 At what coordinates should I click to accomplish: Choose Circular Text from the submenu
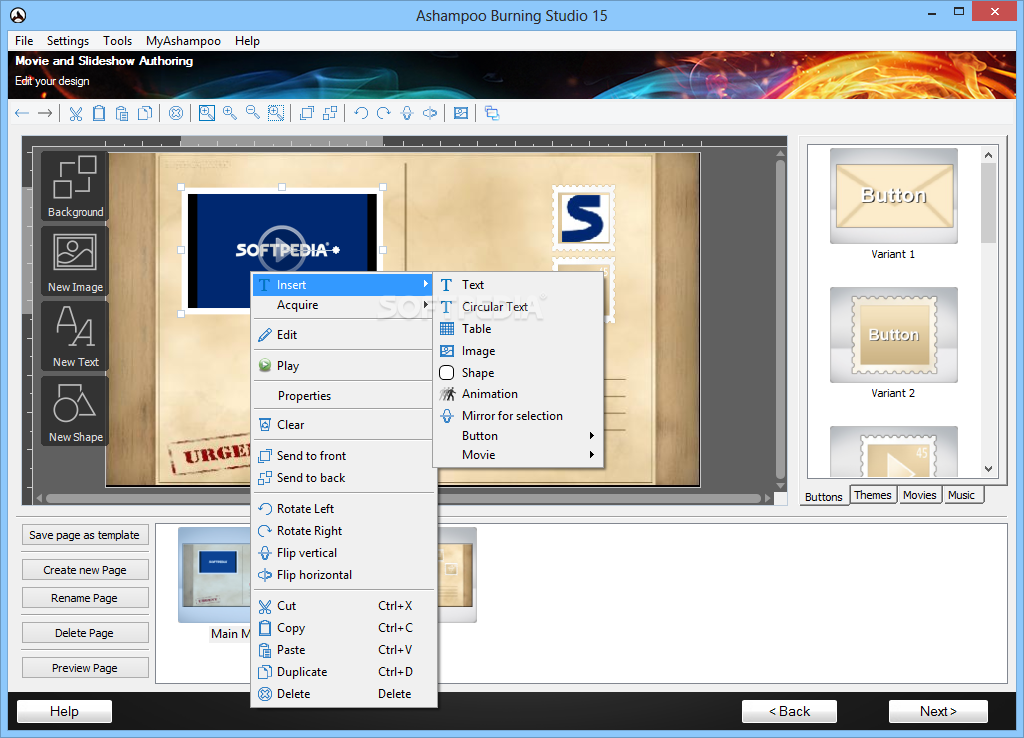pos(518,306)
